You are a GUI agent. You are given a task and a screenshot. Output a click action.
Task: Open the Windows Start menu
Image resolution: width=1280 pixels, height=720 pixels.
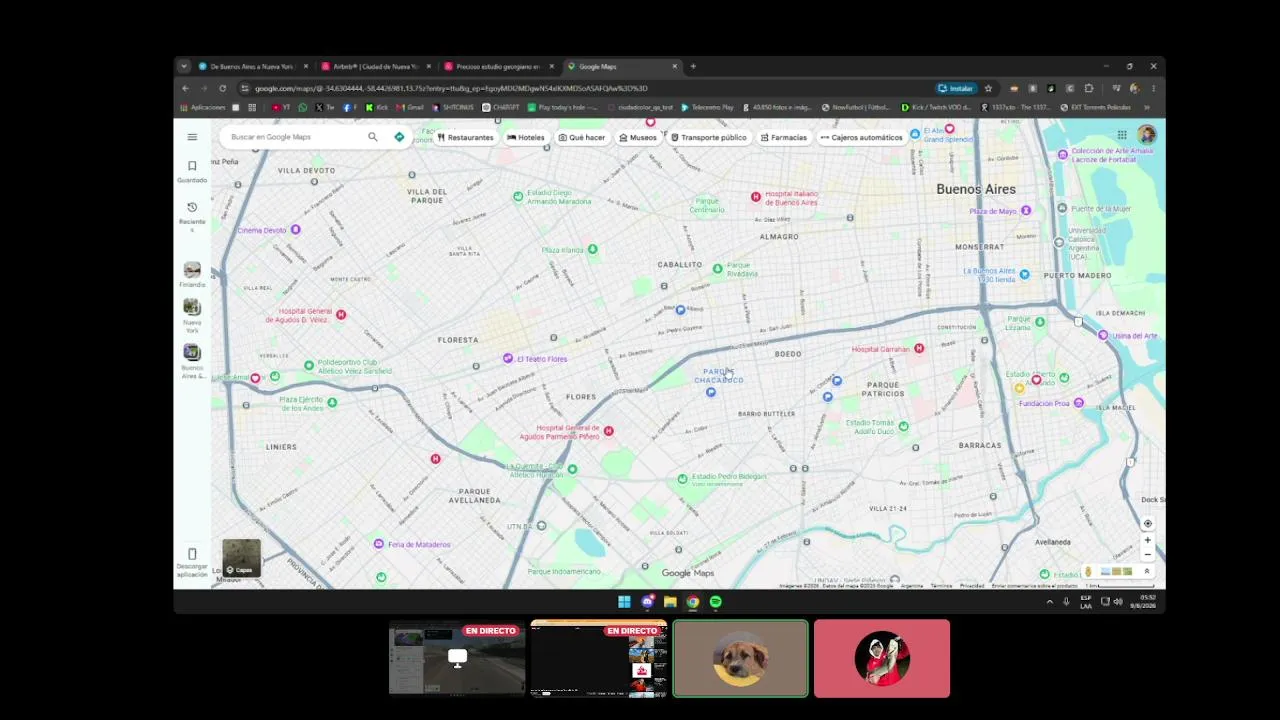[x=624, y=602]
